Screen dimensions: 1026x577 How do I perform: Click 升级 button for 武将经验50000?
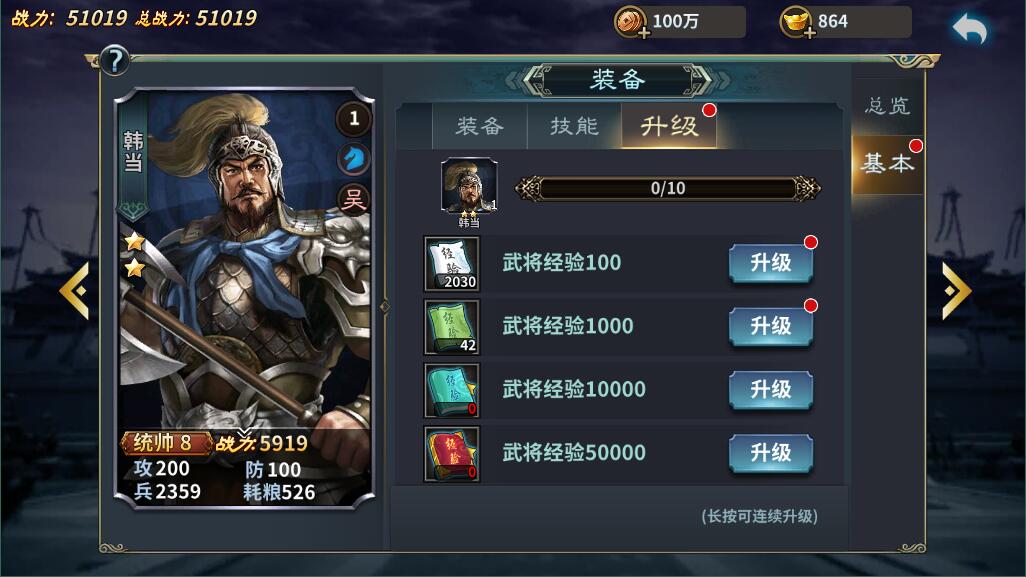(x=771, y=453)
